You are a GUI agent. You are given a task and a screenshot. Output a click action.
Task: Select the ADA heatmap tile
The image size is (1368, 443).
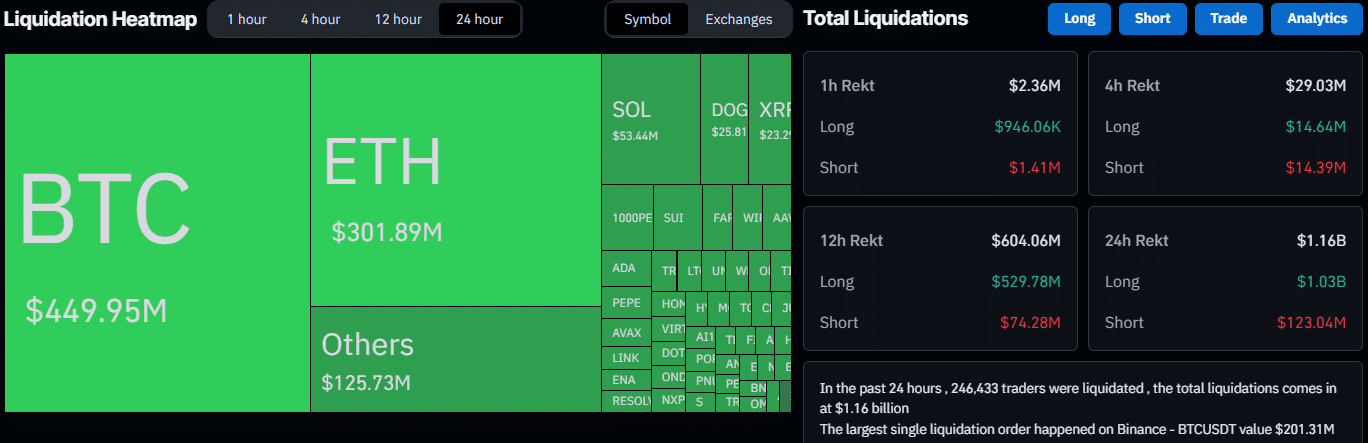pyautogui.click(x=626, y=268)
